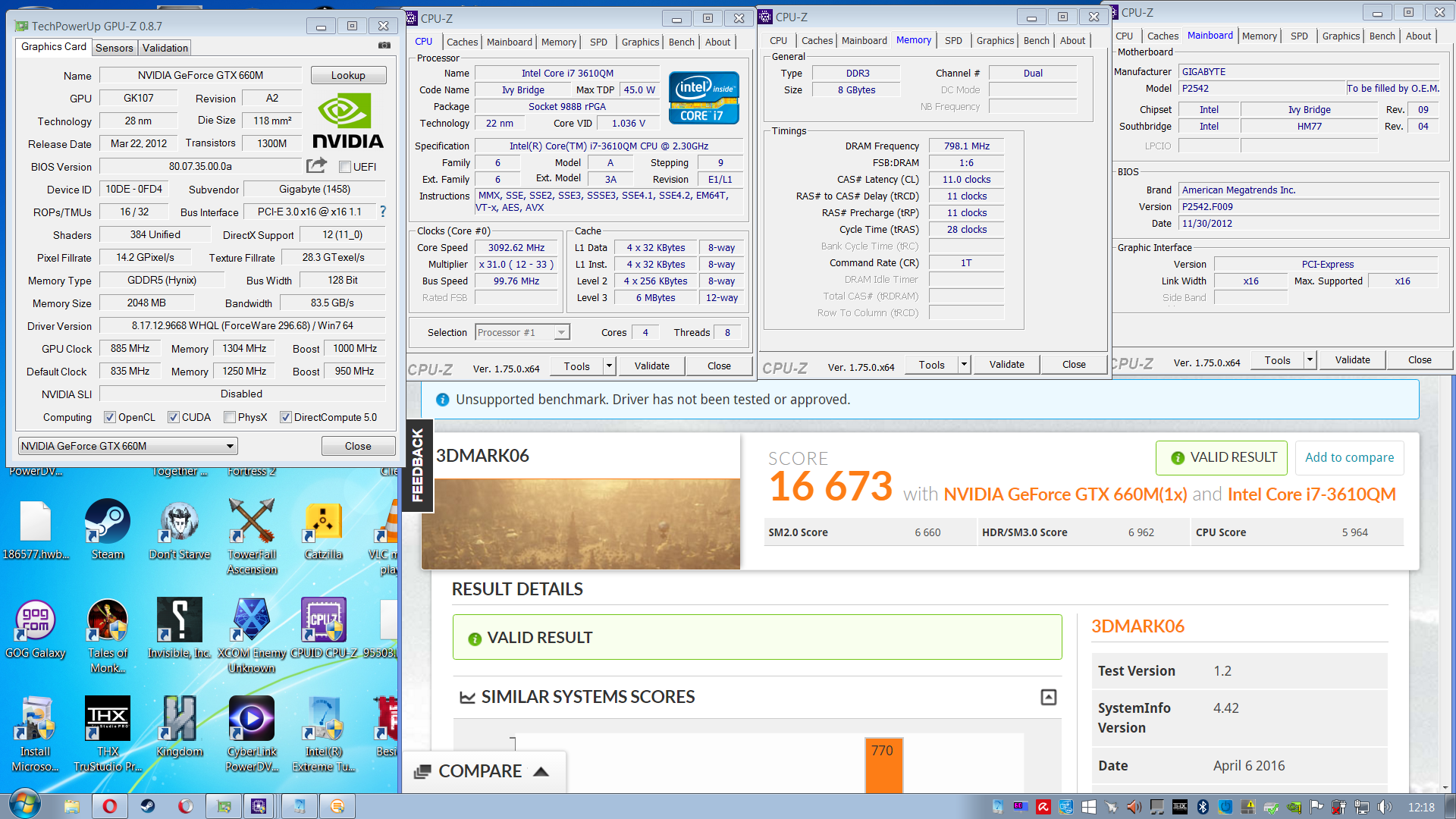The image size is (1456, 819).
Task: Click the 3DMark06 result thumbnail image
Action: tap(581, 524)
